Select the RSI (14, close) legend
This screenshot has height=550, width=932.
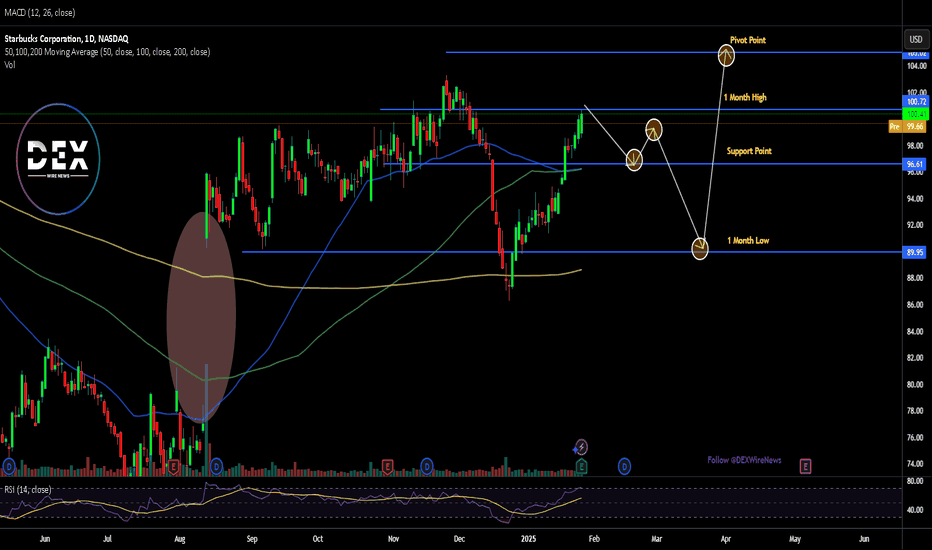click(27, 489)
